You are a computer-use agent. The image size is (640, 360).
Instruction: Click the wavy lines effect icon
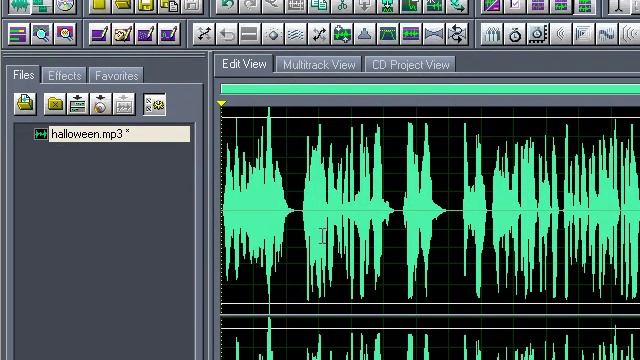pos(296,34)
